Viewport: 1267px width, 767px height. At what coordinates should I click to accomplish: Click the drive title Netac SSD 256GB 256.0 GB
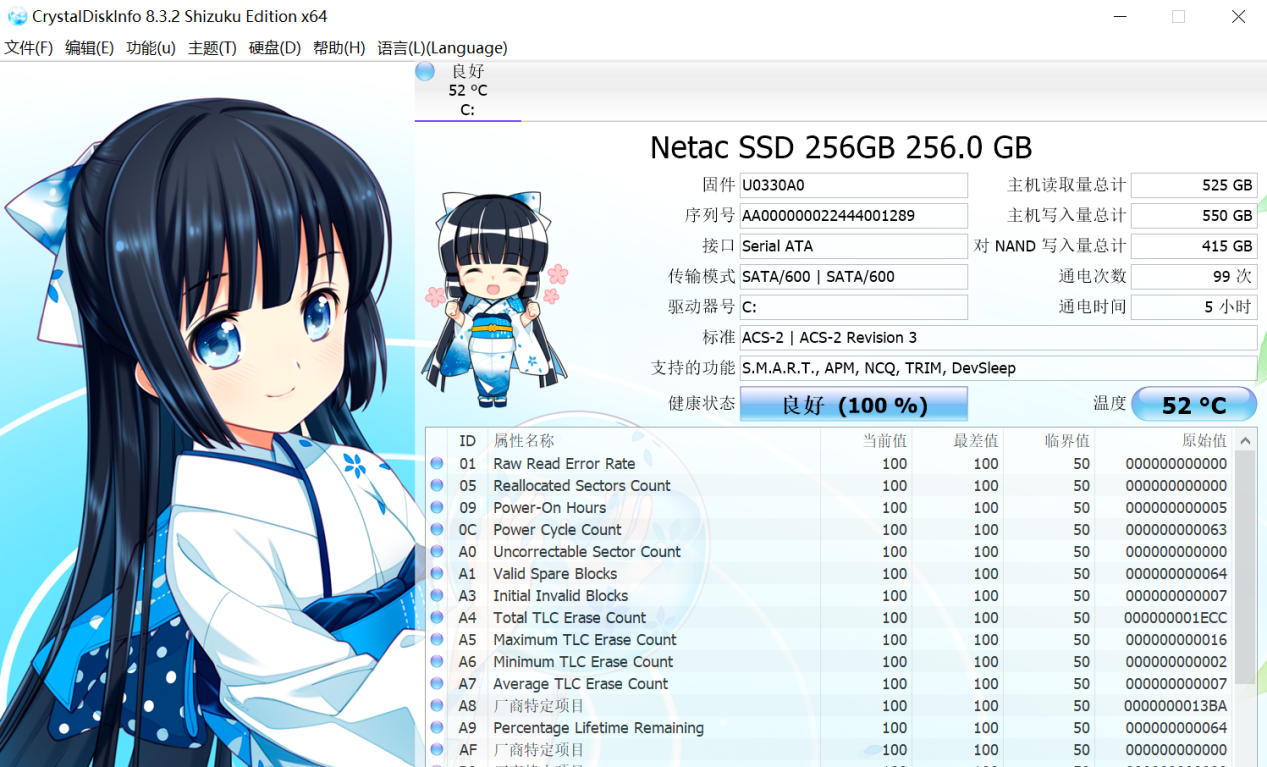click(841, 147)
